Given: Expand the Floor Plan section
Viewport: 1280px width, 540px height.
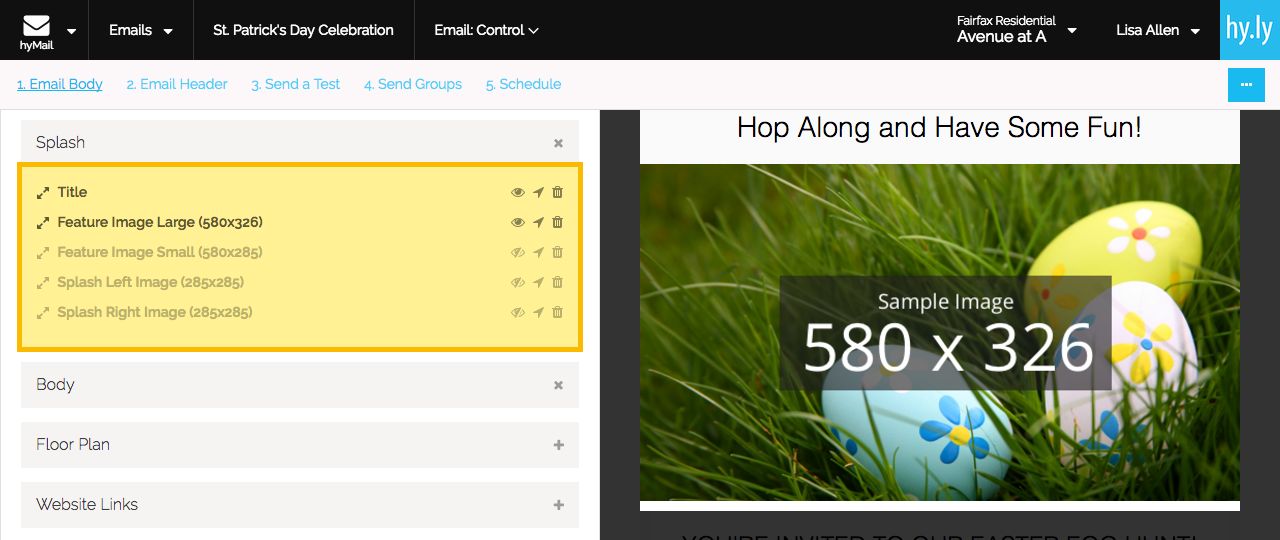Looking at the screenshot, I should click(x=558, y=445).
